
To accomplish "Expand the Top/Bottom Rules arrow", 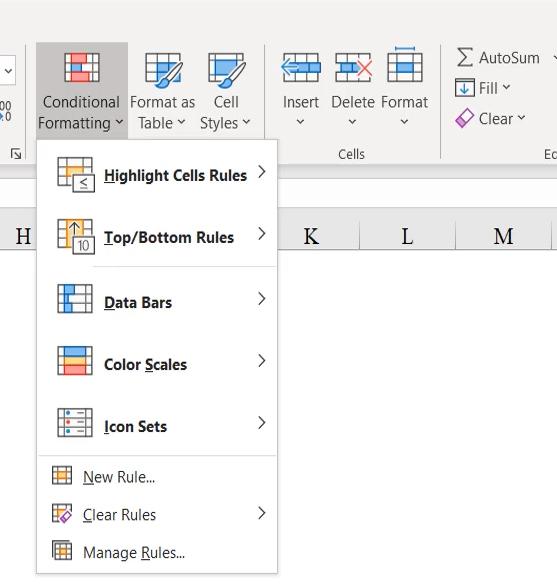I will [262, 234].
